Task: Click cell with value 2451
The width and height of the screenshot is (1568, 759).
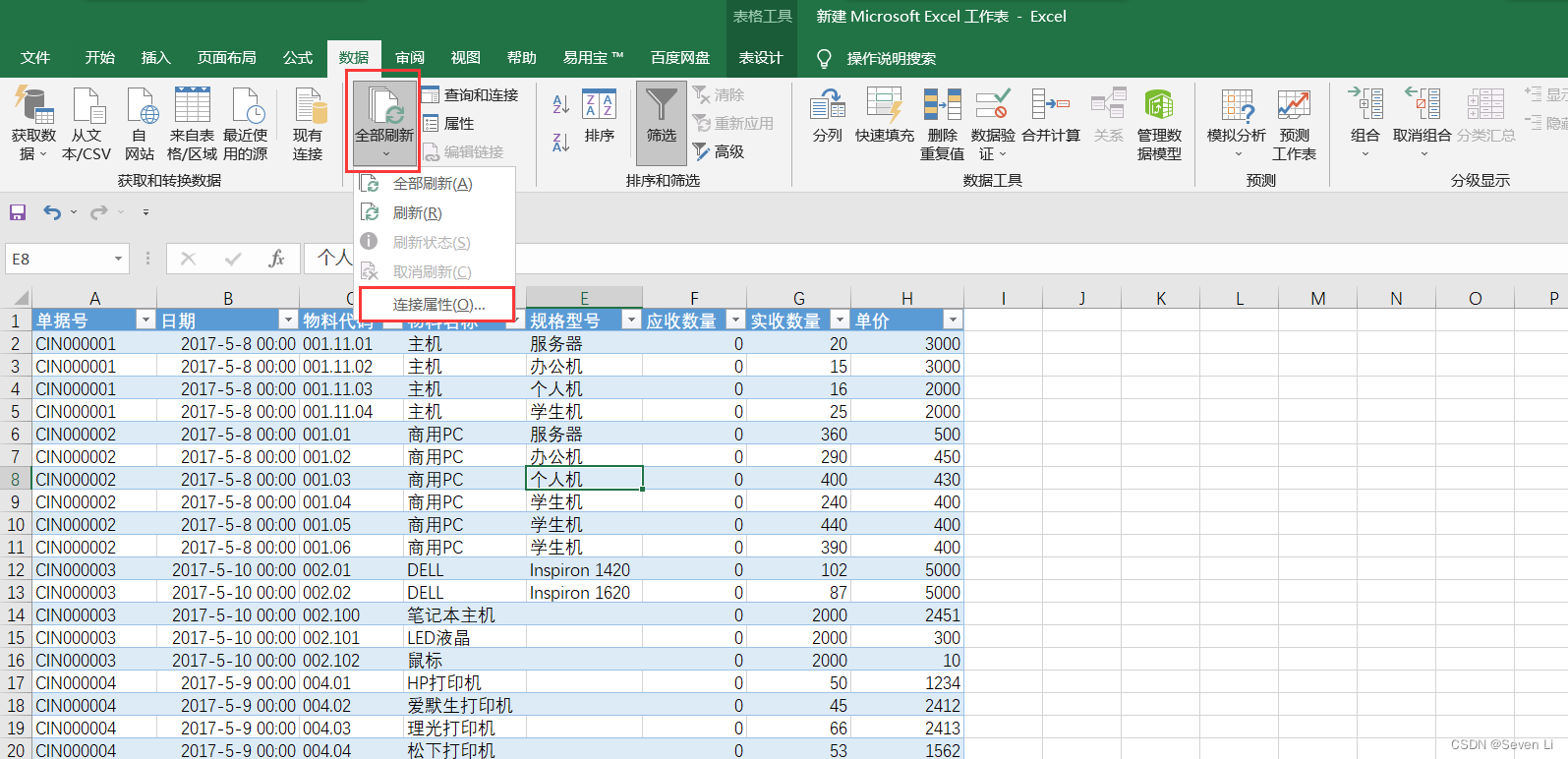Action: 906,615
